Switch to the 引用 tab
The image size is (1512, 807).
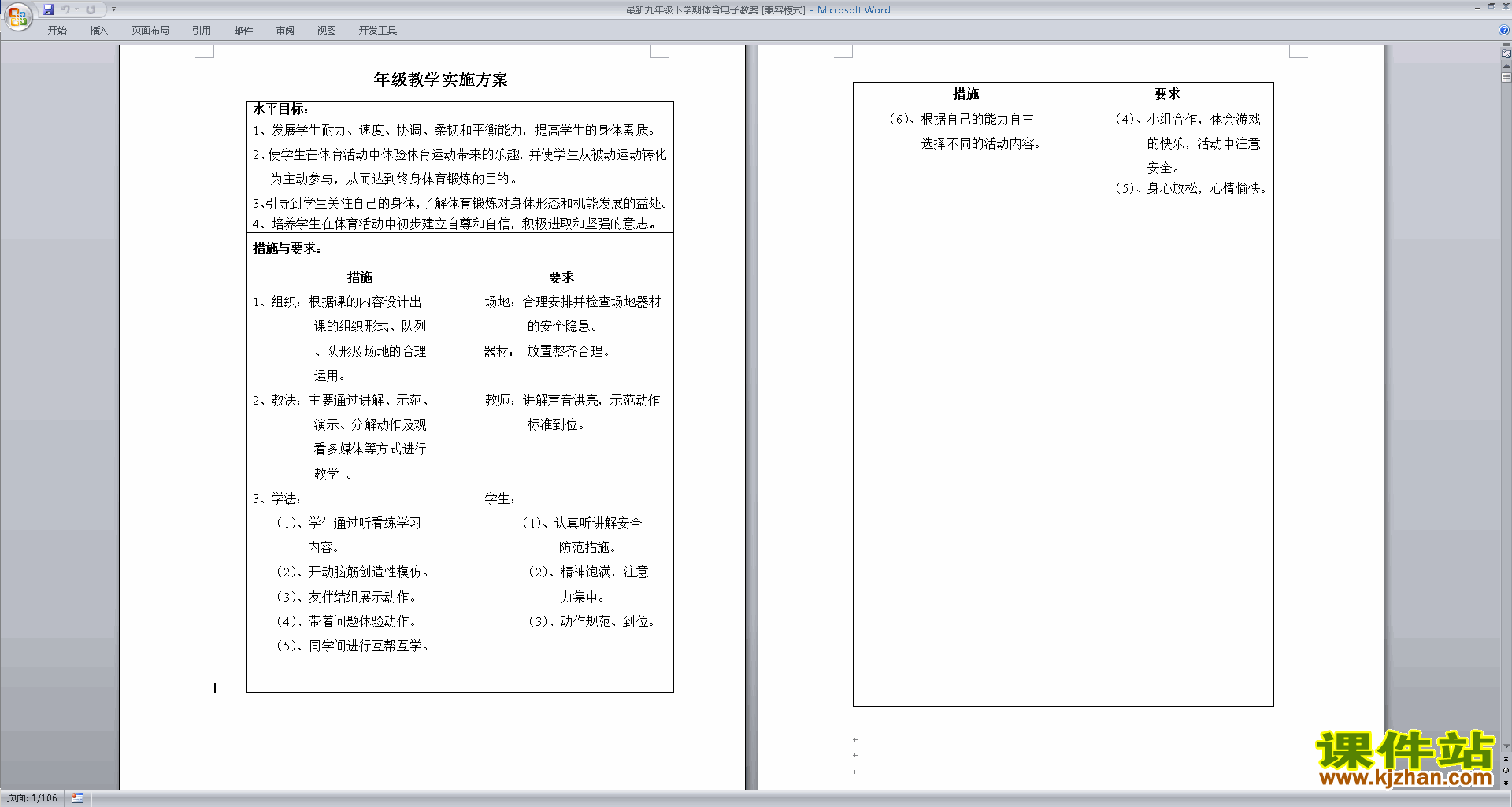pos(202,30)
